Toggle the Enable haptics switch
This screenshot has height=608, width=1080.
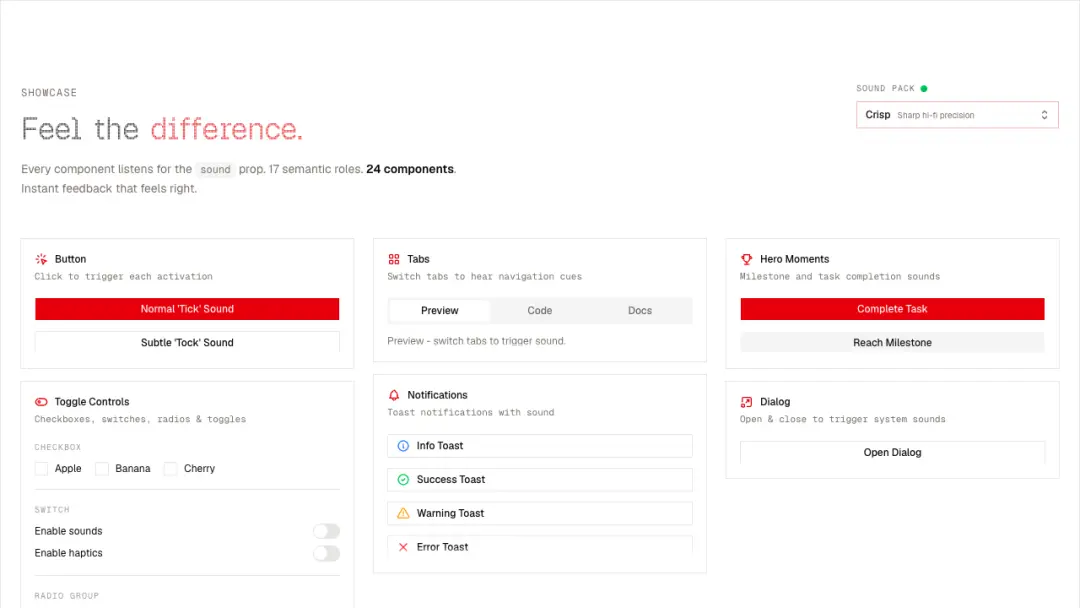tap(326, 553)
